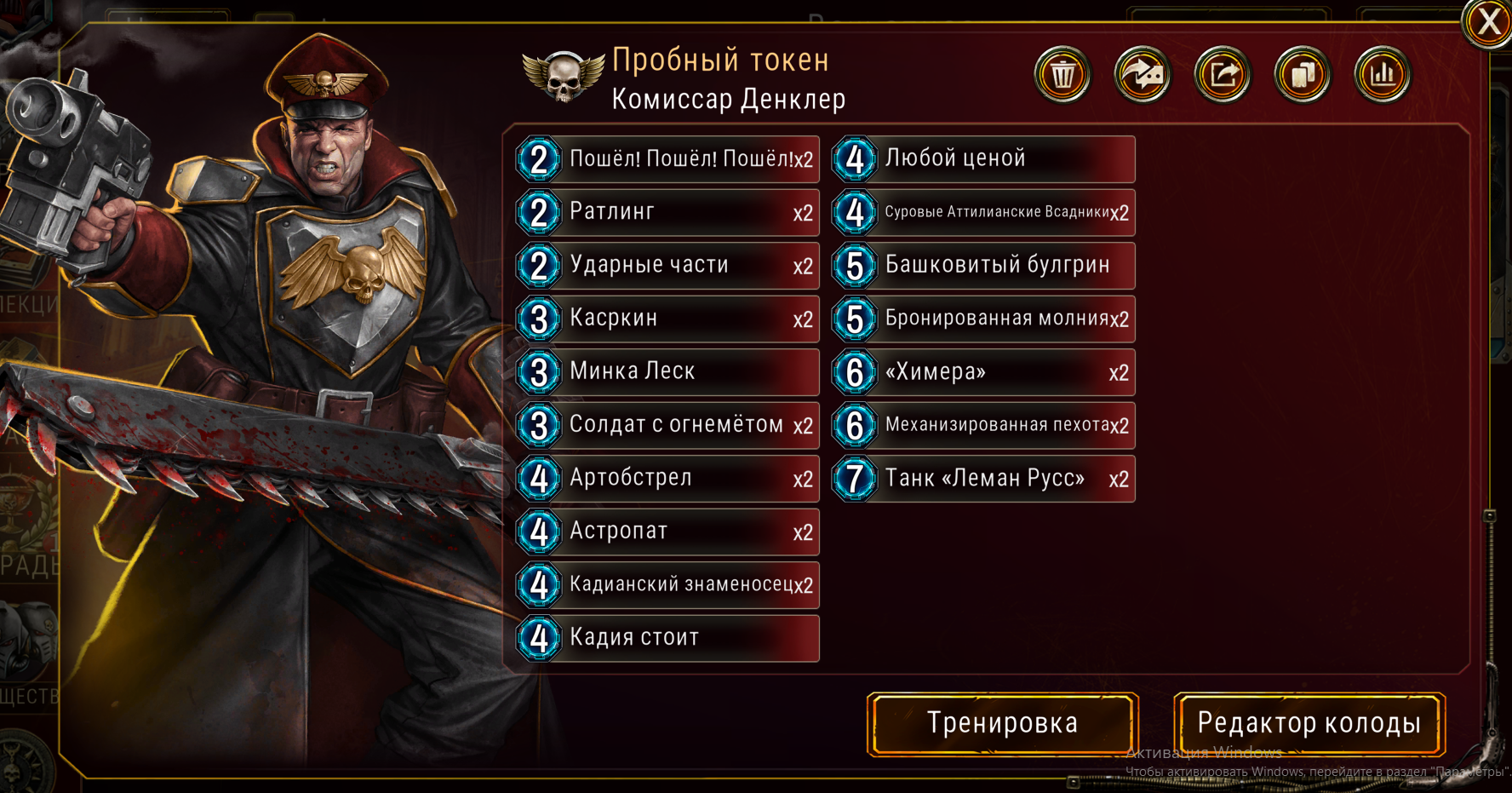Select the Астропат card row
Image resolution: width=1512 pixels, height=793 pixels.
pyautogui.click(x=668, y=532)
